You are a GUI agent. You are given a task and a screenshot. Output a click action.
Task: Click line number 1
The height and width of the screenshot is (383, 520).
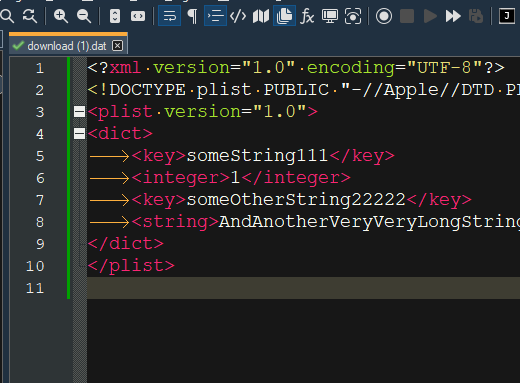(x=40, y=68)
